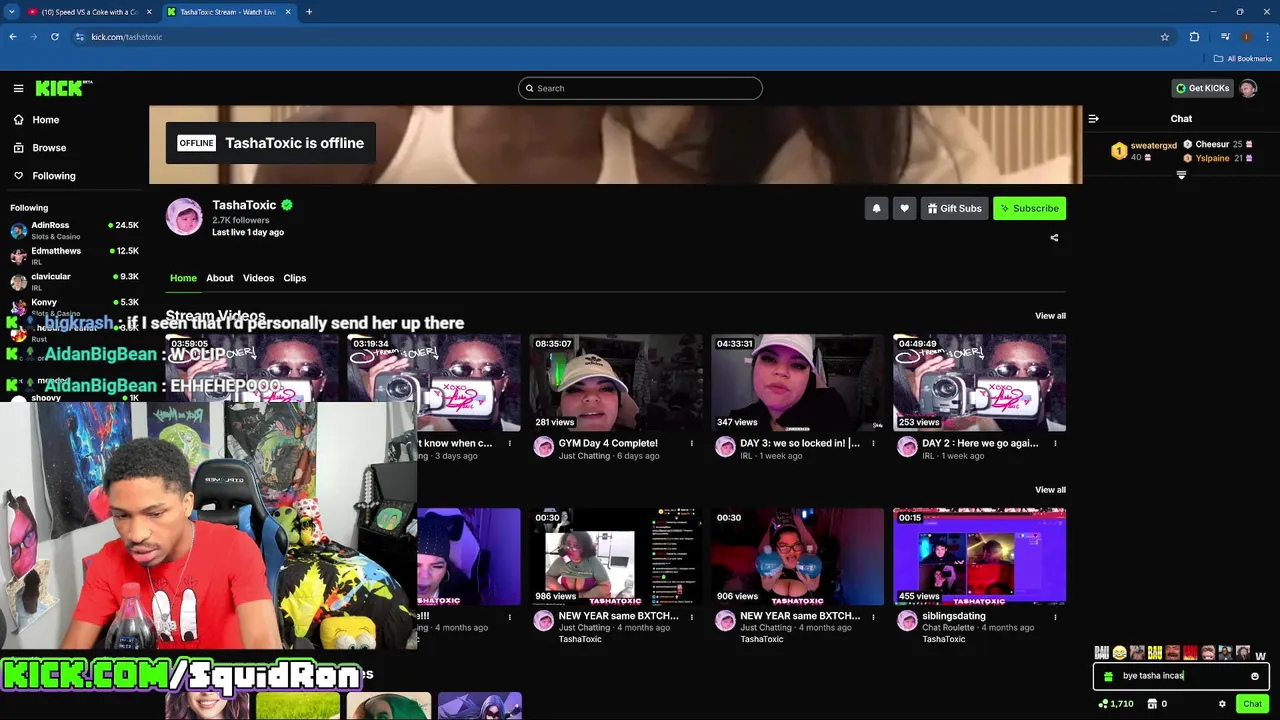This screenshot has height=720, width=1280.
Task: Switch to the Videos tab
Action: click(258, 278)
